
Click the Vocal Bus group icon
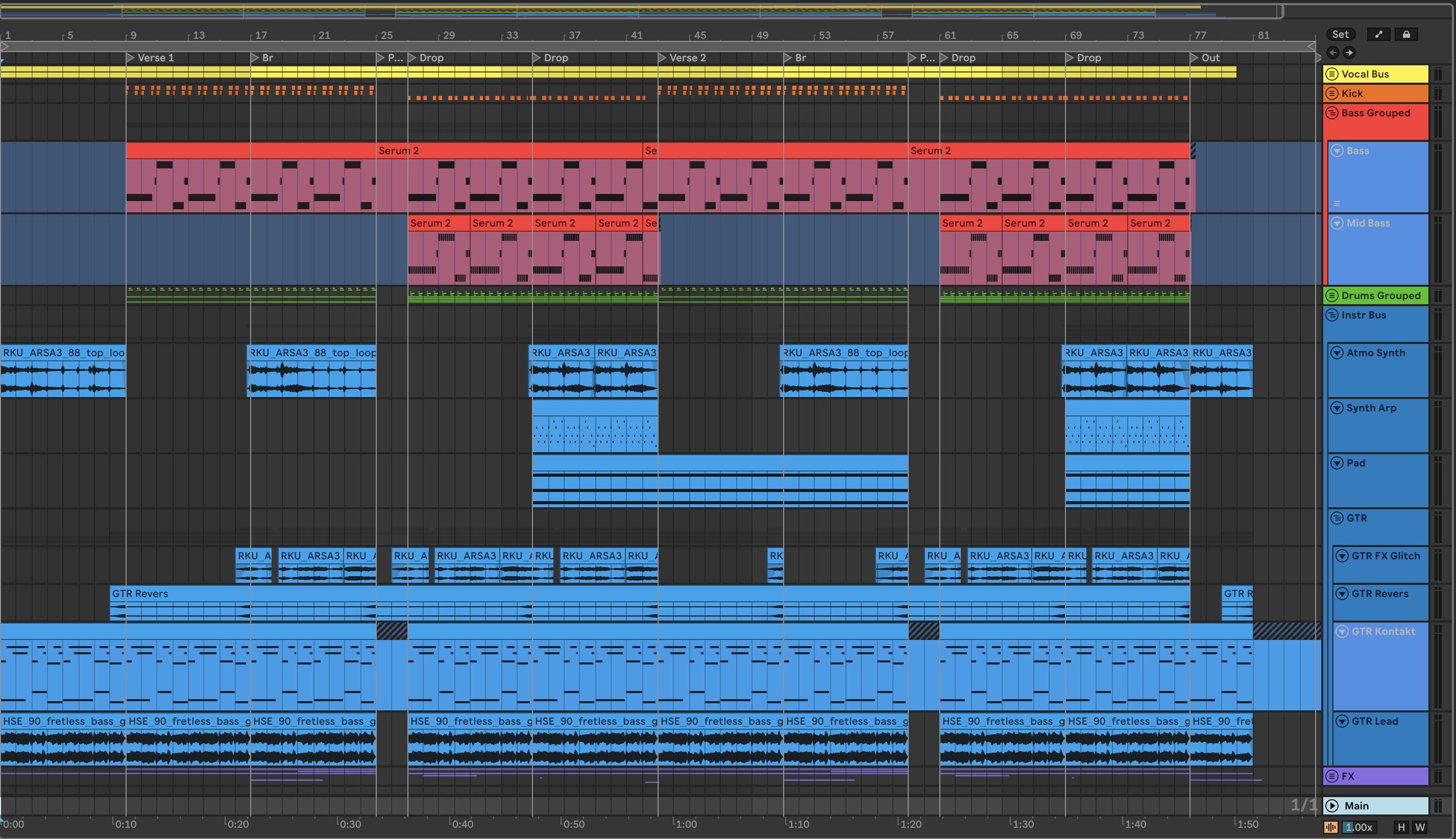(1332, 74)
